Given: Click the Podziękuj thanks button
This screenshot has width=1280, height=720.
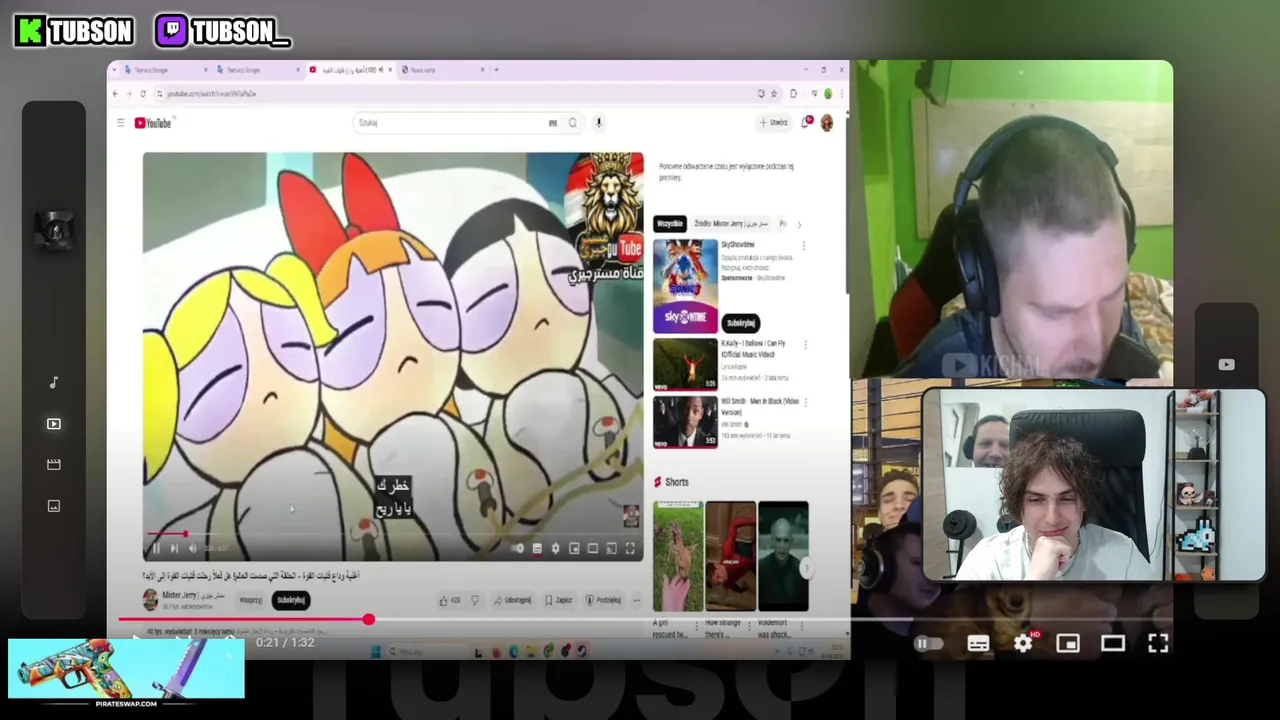Looking at the screenshot, I should coord(604,600).
